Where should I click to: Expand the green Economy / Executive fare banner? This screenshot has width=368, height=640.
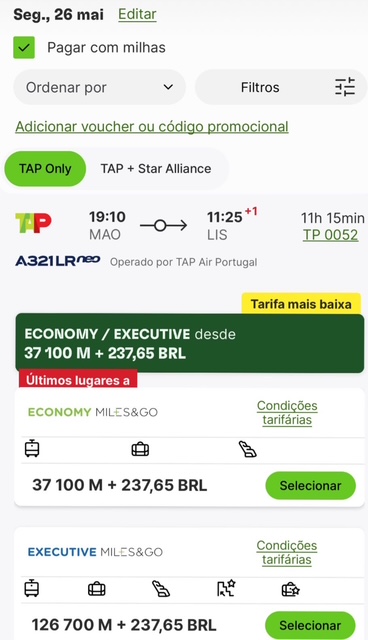[x=190, y=343]
